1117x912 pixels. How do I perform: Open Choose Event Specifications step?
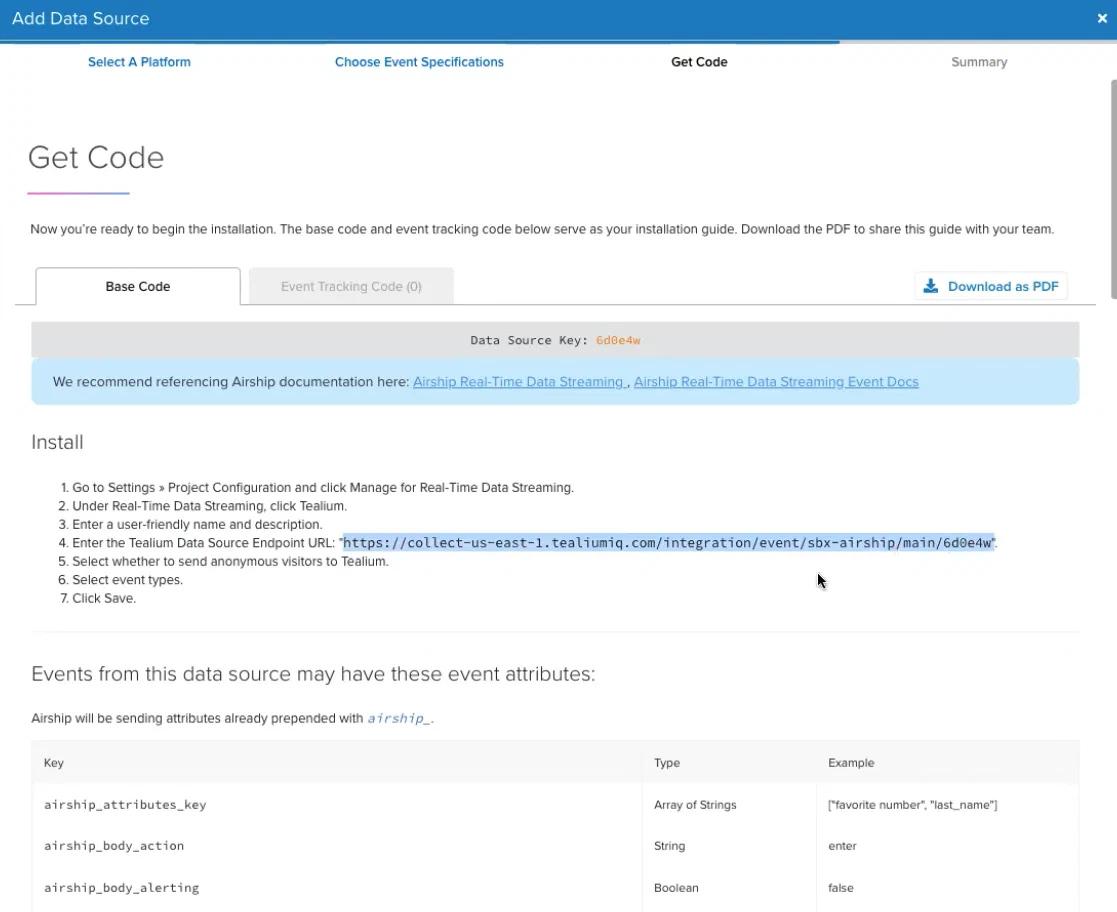(x=419, y=62)
